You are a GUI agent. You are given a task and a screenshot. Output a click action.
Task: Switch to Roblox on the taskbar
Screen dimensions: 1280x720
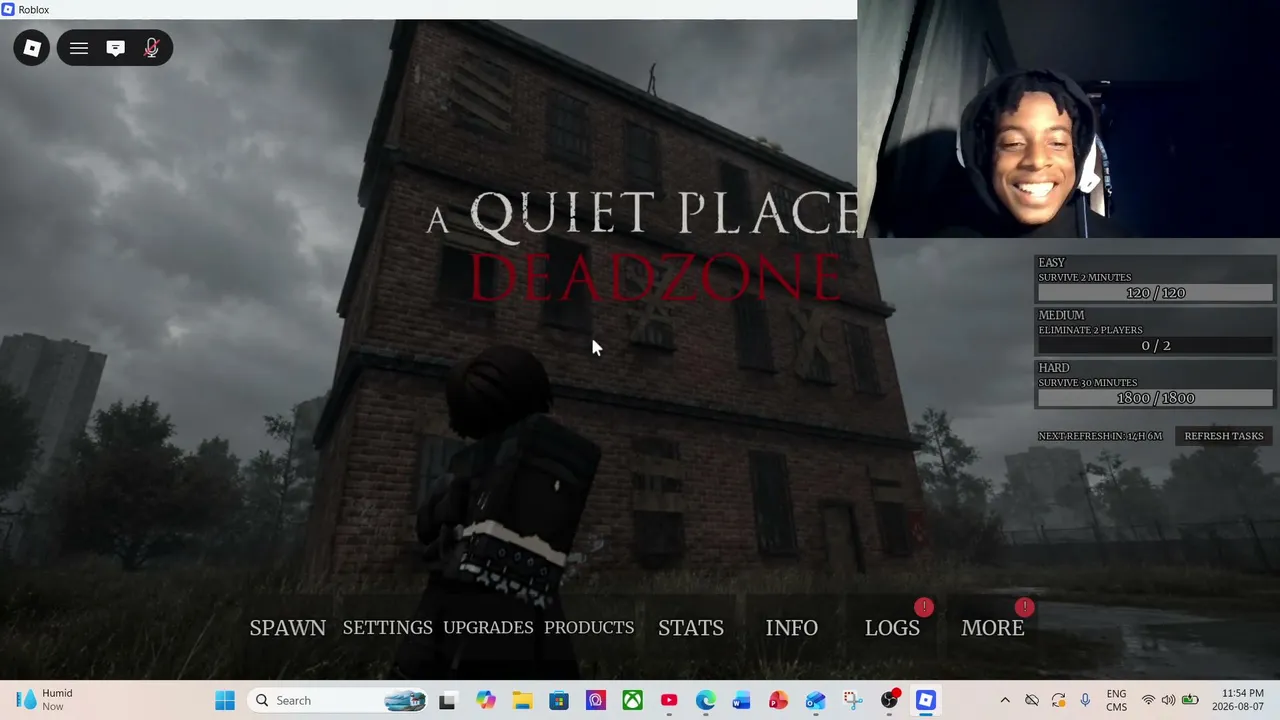[926, 701]
